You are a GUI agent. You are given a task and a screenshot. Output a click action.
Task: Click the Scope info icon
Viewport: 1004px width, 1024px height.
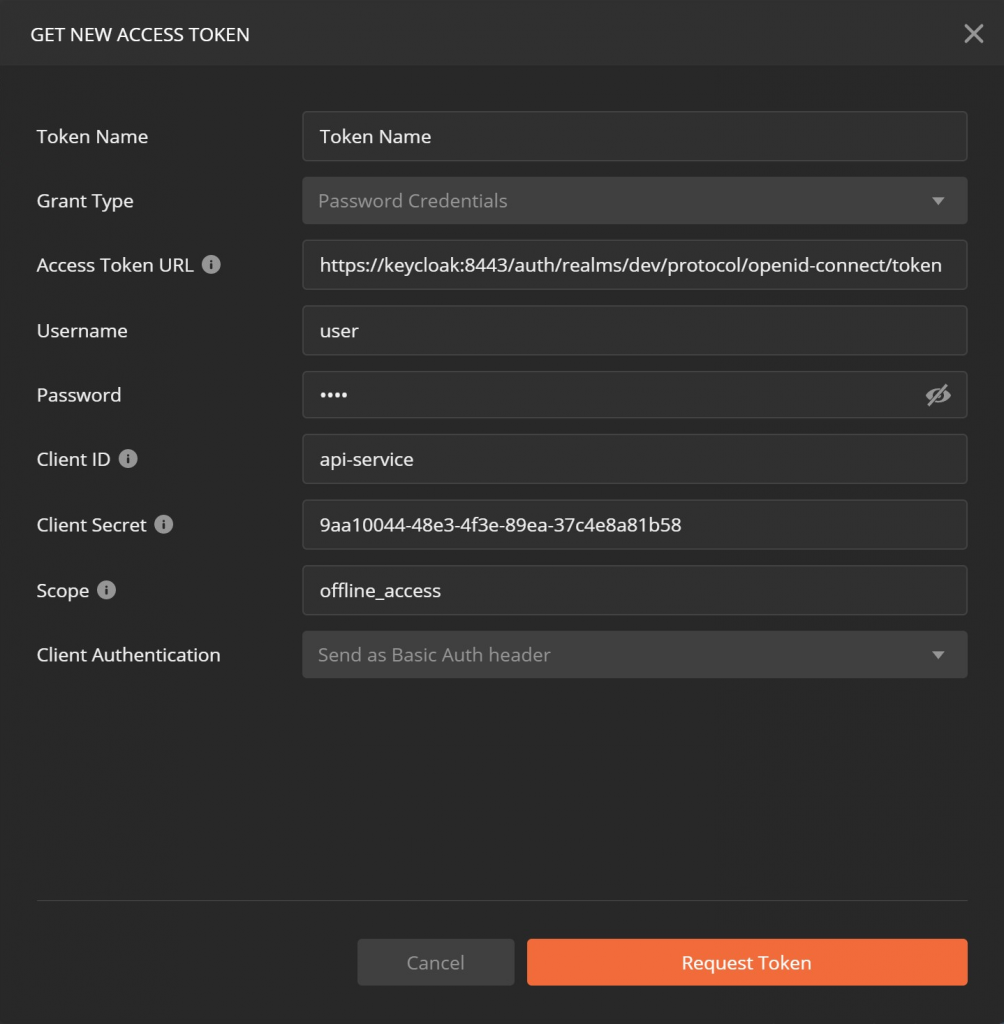pyautogui.click(x=106, y=590)
